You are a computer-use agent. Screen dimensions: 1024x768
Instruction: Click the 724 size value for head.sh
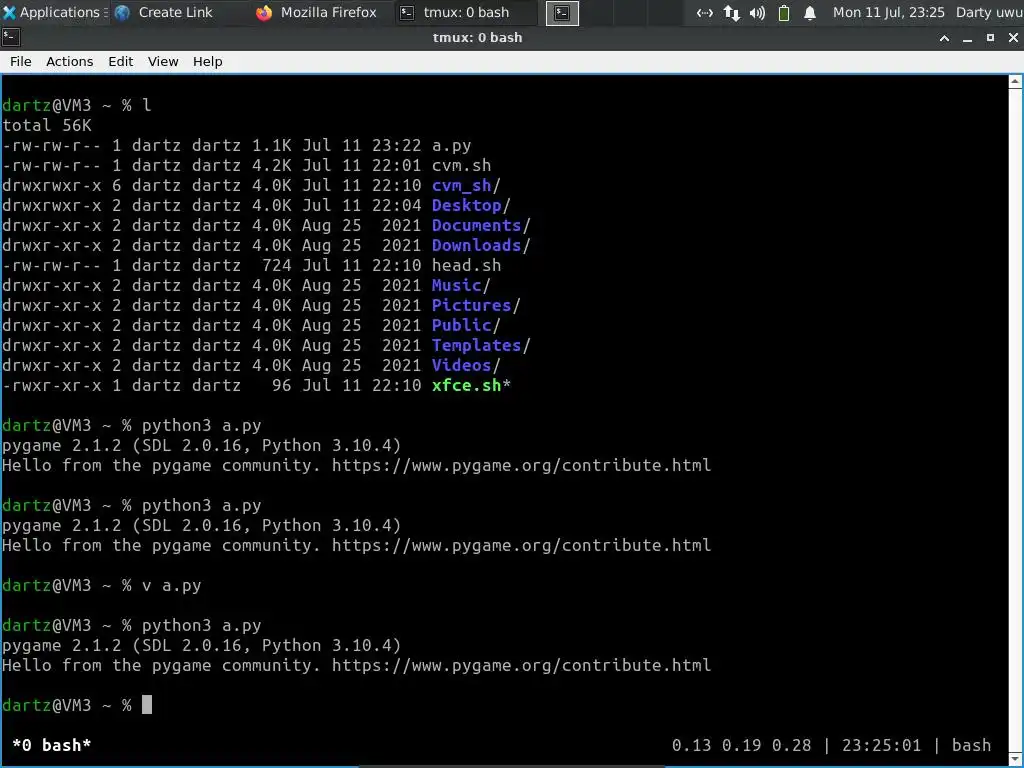276,266
